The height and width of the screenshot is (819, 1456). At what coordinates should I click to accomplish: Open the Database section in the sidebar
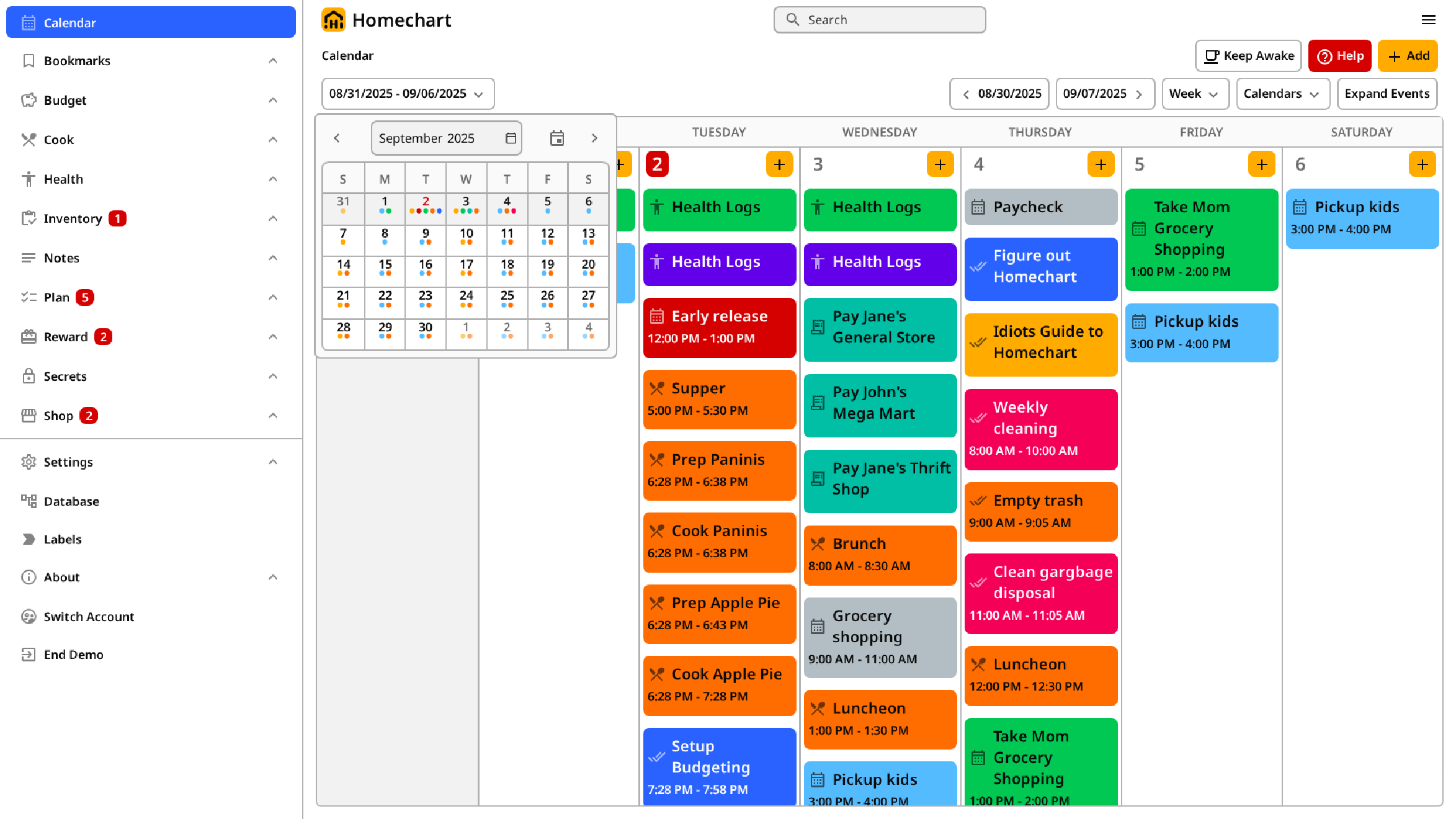point(71,501)
